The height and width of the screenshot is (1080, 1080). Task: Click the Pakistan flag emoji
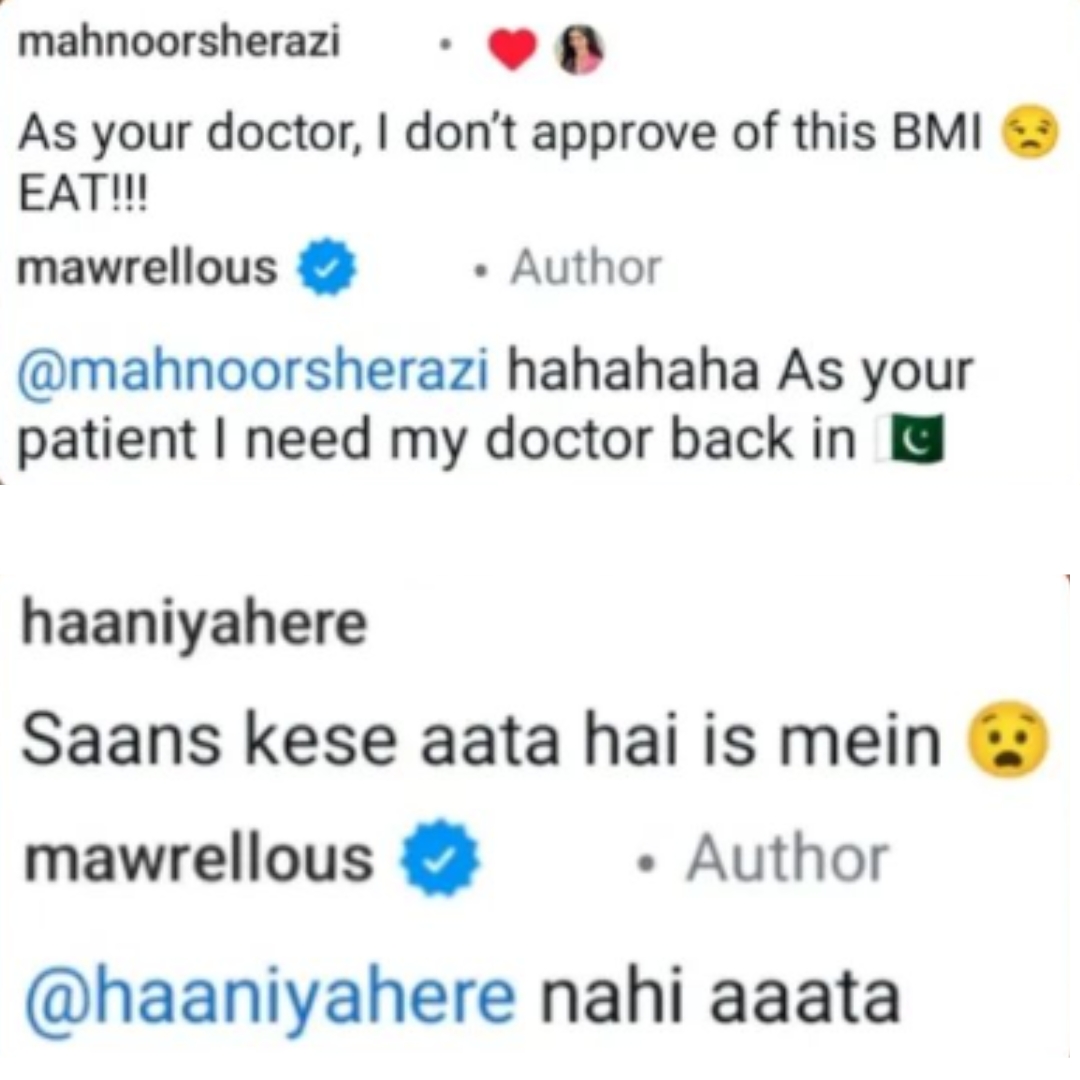pos(909,439)
